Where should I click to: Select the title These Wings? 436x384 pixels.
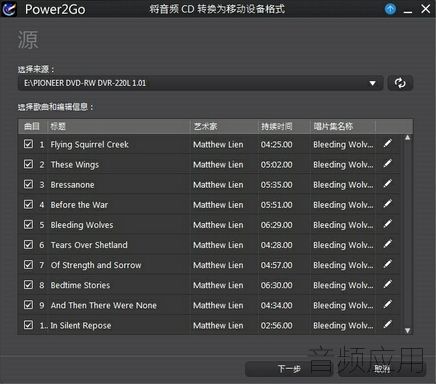click(x=75, y=165)
